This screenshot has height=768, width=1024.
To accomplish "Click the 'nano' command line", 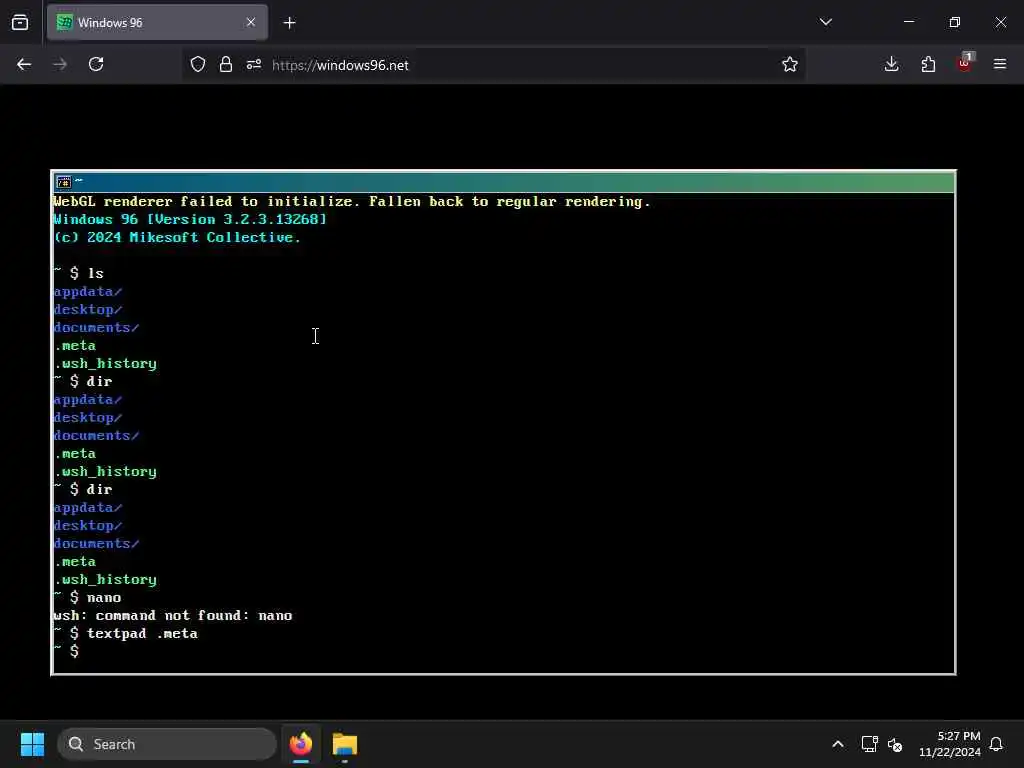I will coord(87,598).
